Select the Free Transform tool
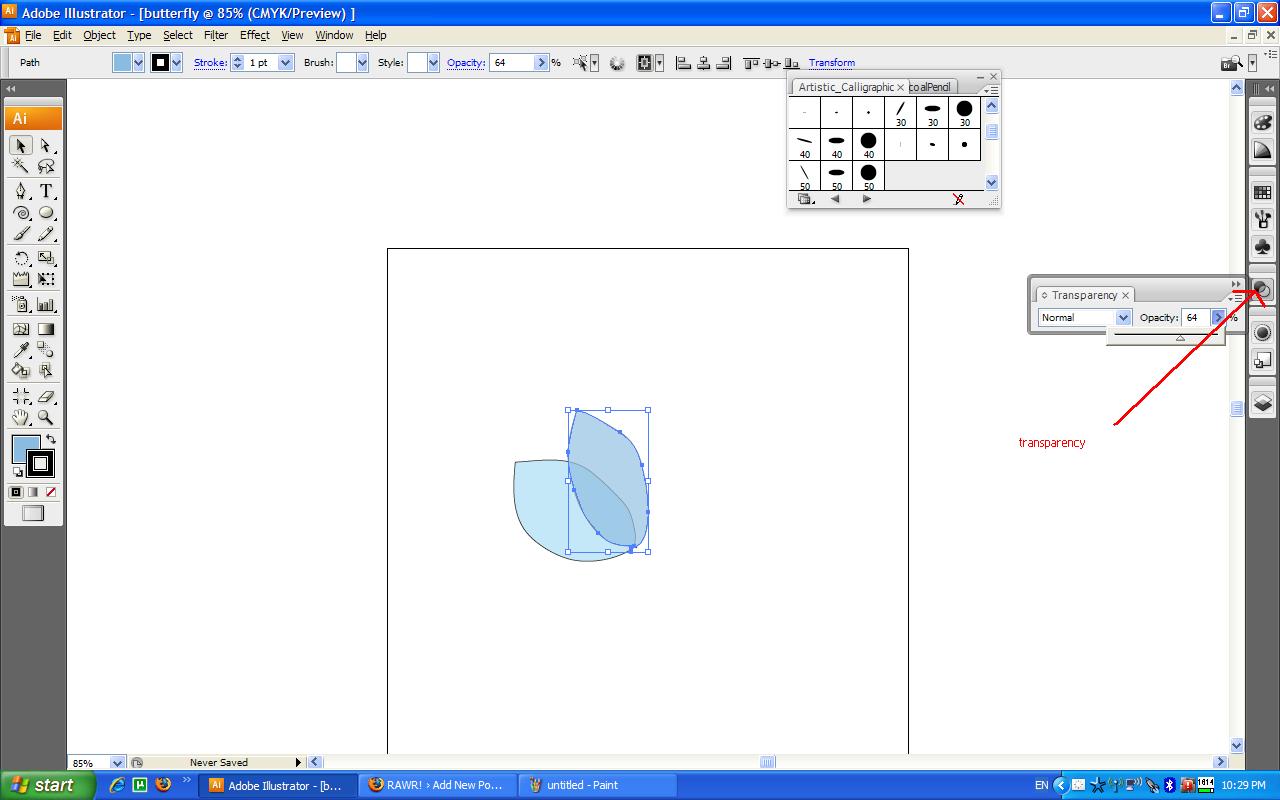This screenshot has height=800, width=1280. point(46,280)
